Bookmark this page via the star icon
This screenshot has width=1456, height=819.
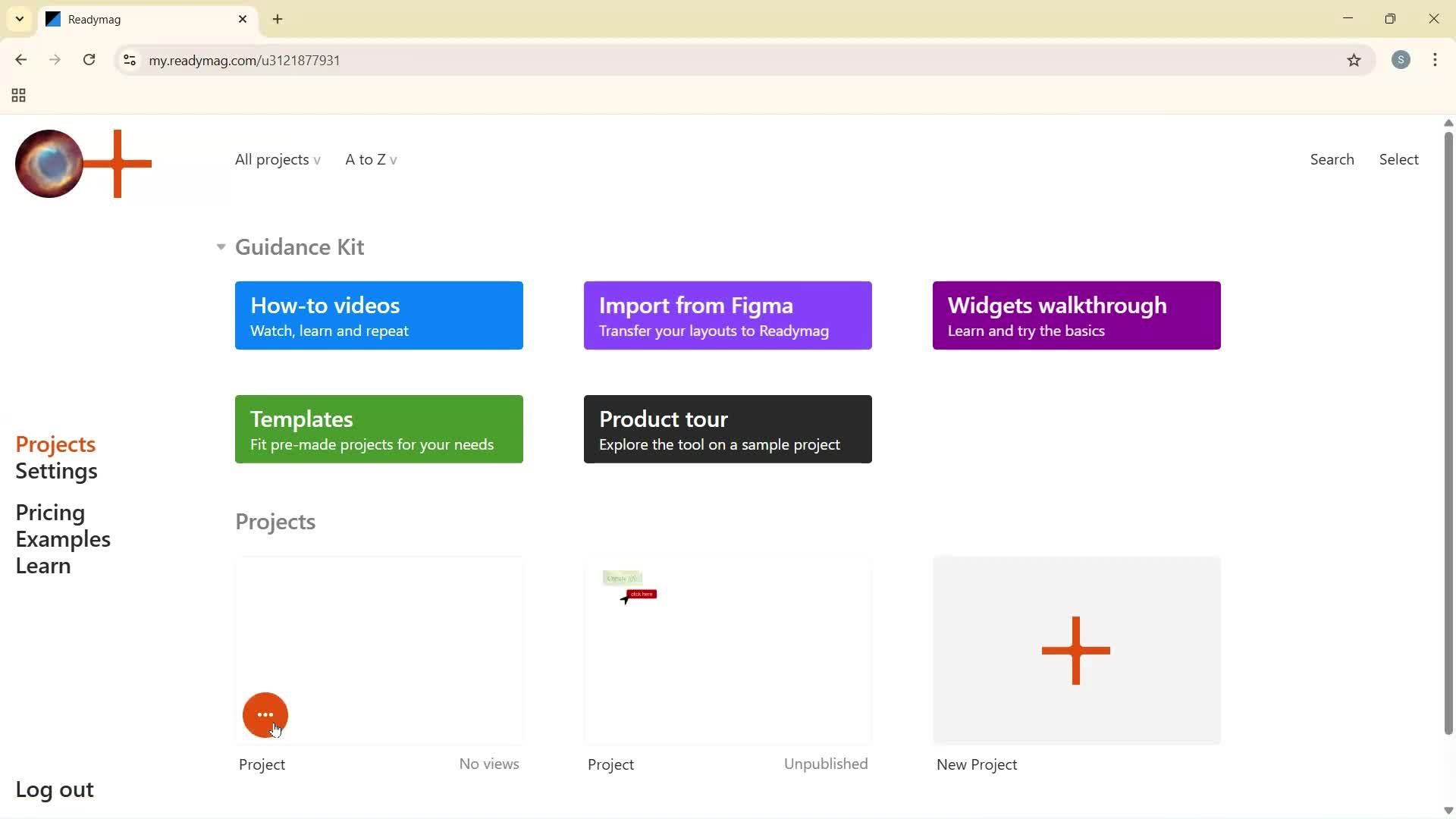coord(1355,60)
